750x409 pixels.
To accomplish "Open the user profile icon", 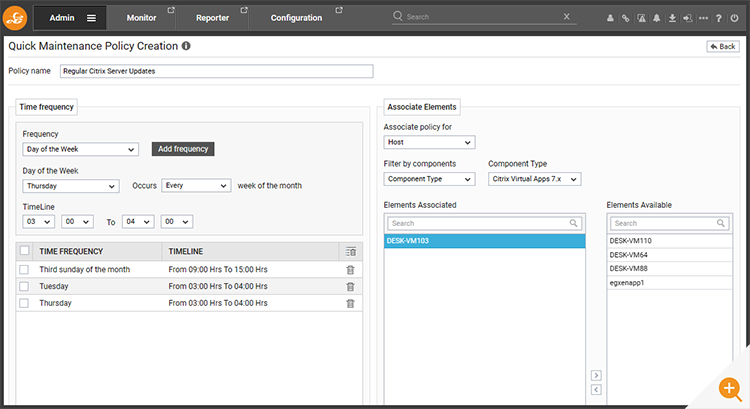I will [x=610, y=18].
